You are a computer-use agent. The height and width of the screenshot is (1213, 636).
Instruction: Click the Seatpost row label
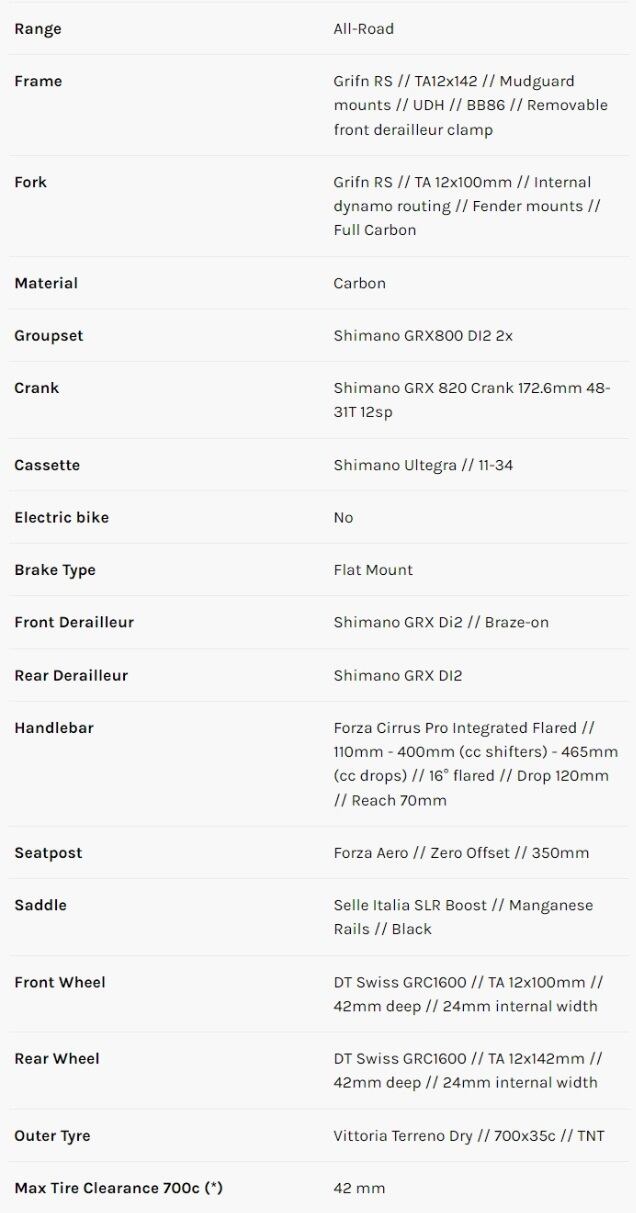tap(48, 853)
